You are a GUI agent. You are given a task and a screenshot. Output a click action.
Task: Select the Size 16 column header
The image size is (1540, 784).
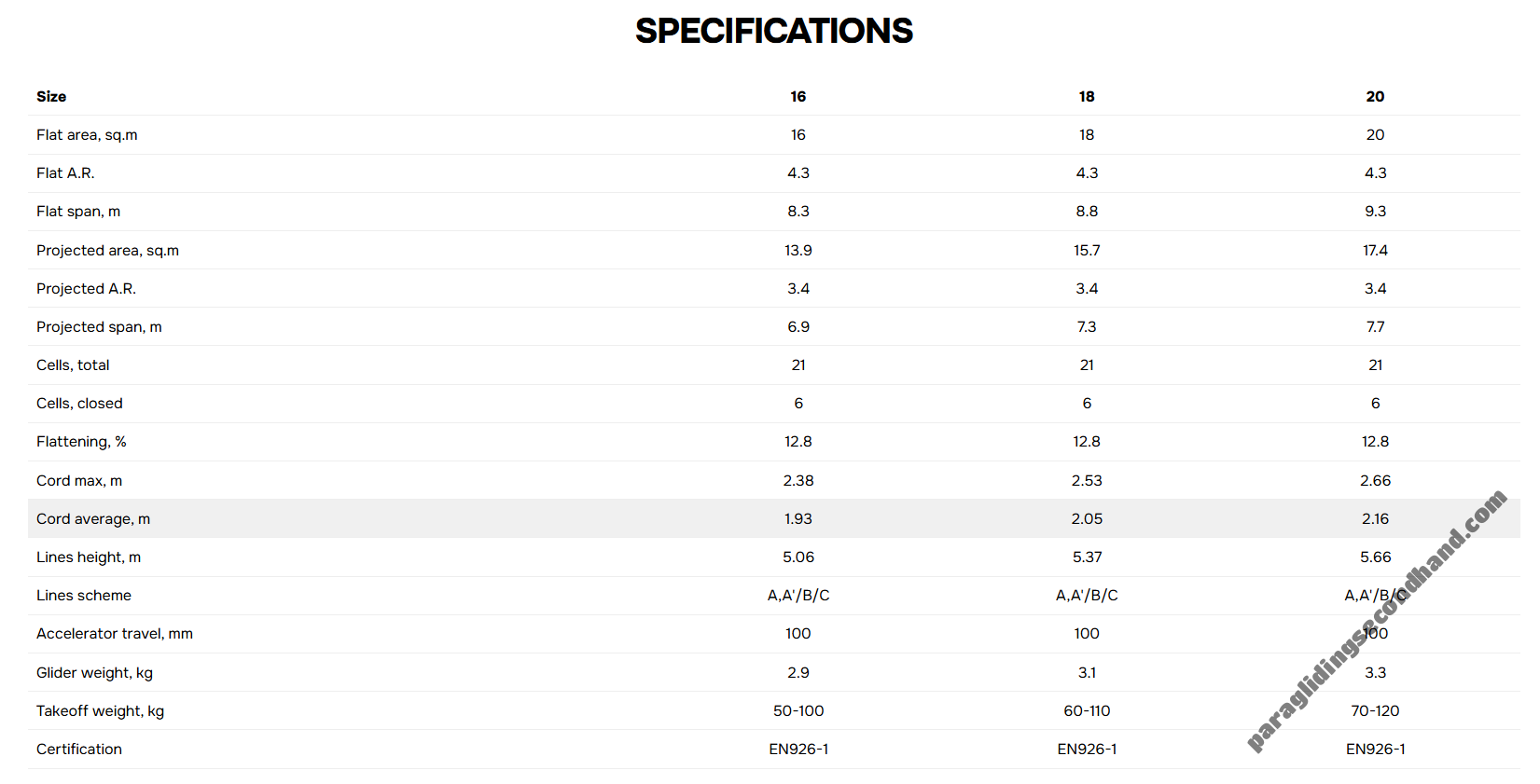(798, 96)
